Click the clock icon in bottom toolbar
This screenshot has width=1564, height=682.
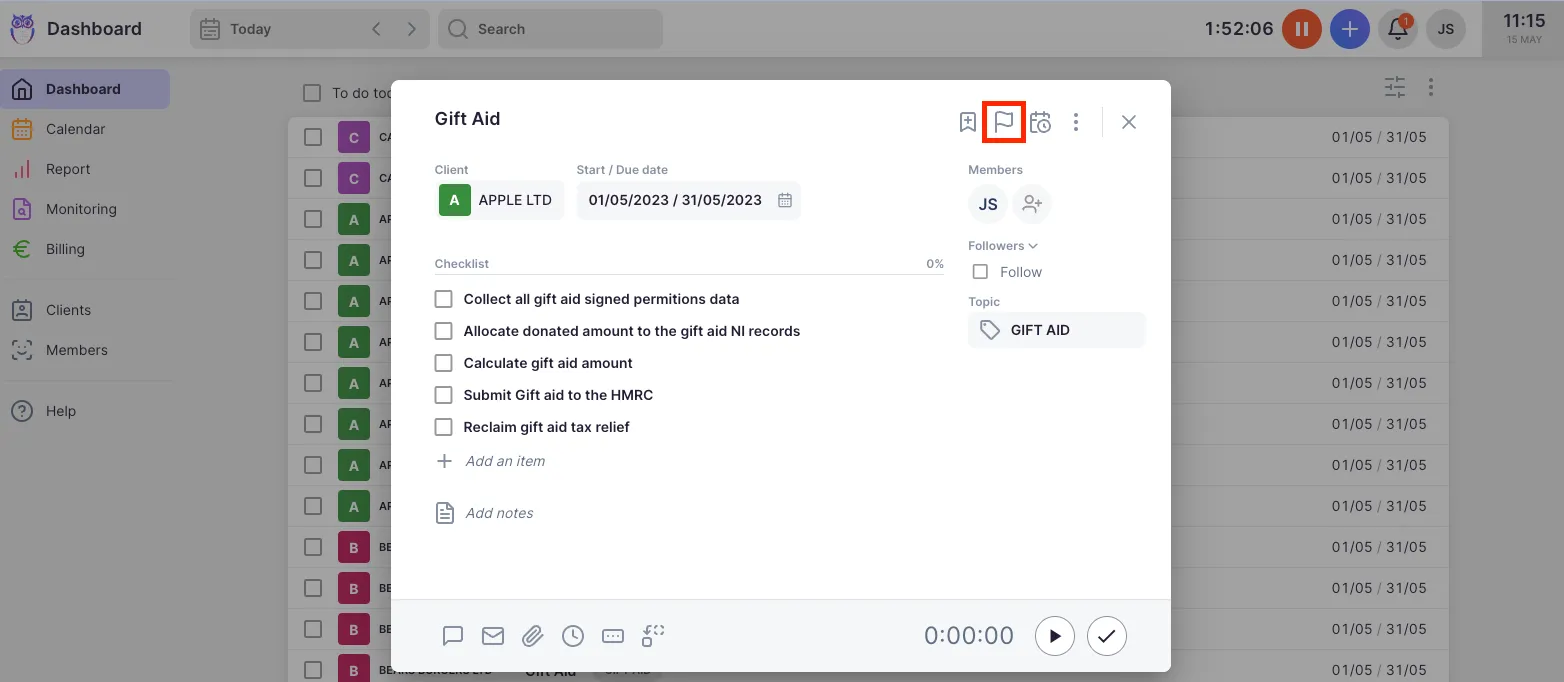pyautogui.click(x=573, y=636)
